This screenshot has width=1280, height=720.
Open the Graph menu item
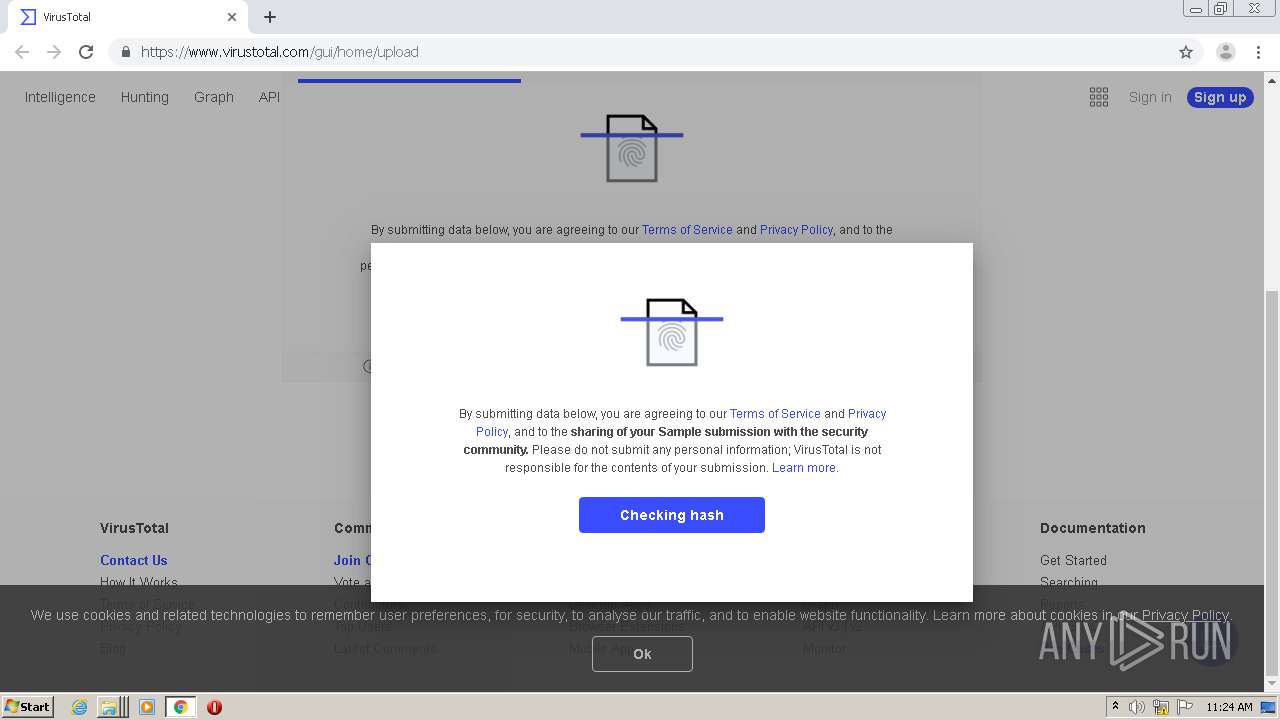click(214, 97)
